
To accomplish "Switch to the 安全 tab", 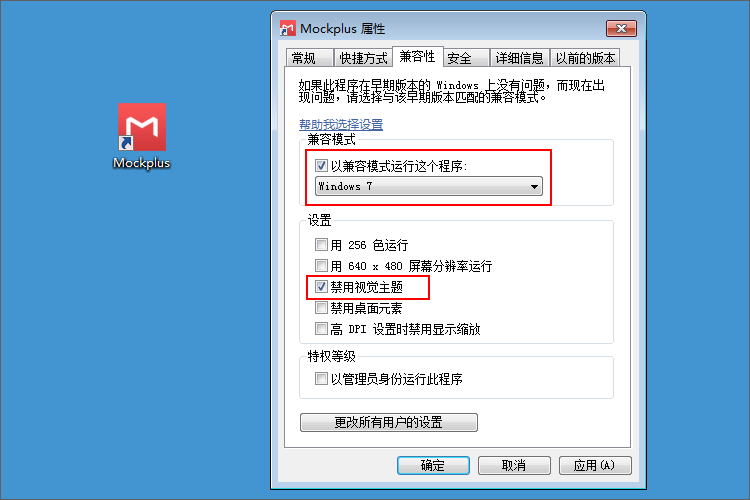I will tap(465, 58).
